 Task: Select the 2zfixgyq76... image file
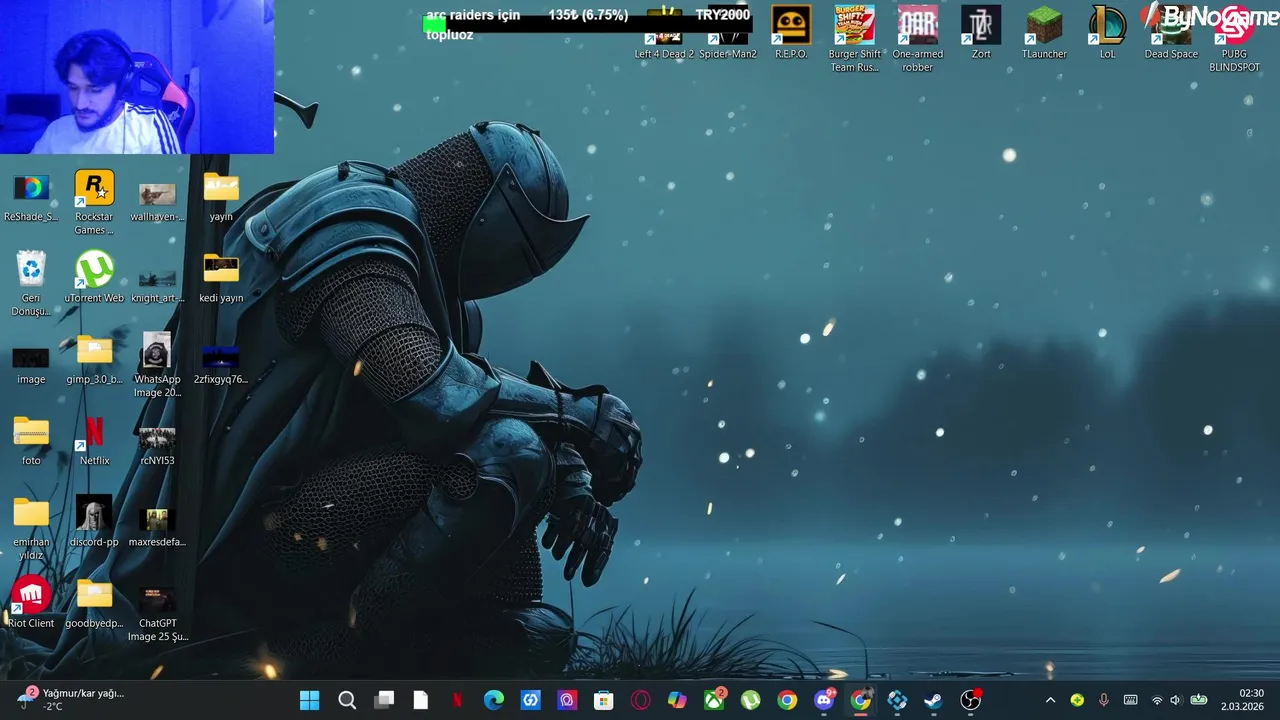pos(221,365)
